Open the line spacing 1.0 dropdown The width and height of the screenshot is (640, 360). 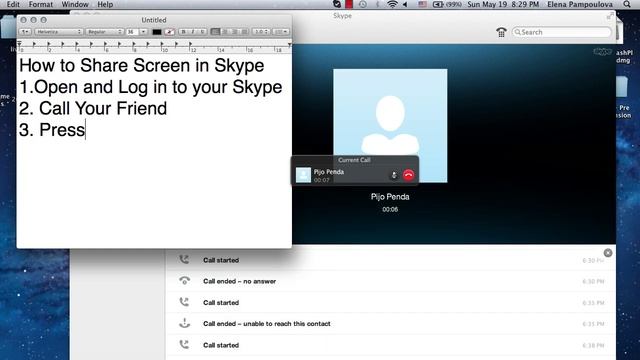pos(261,32)
